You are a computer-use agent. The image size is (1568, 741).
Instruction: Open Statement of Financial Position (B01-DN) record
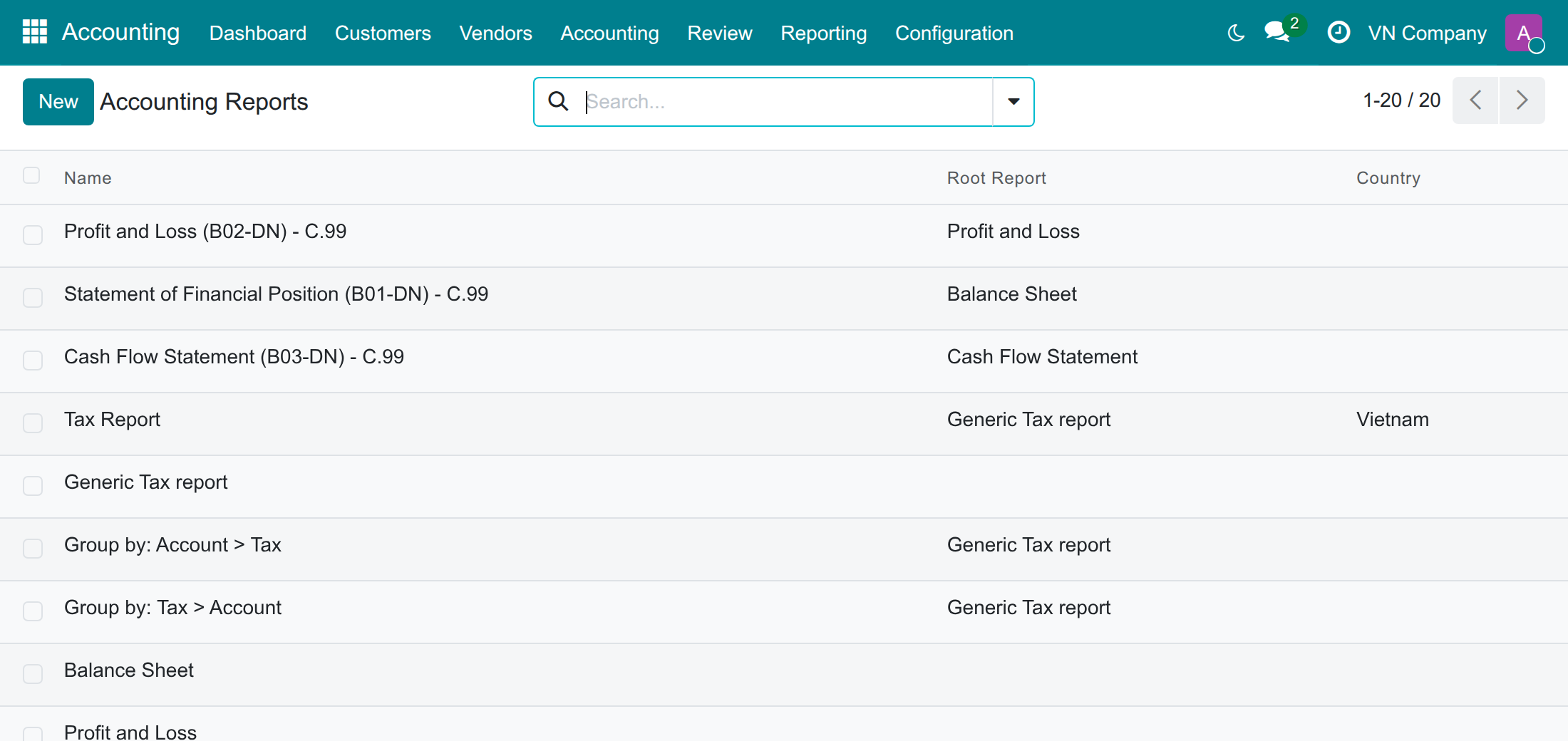pos(276,294)
